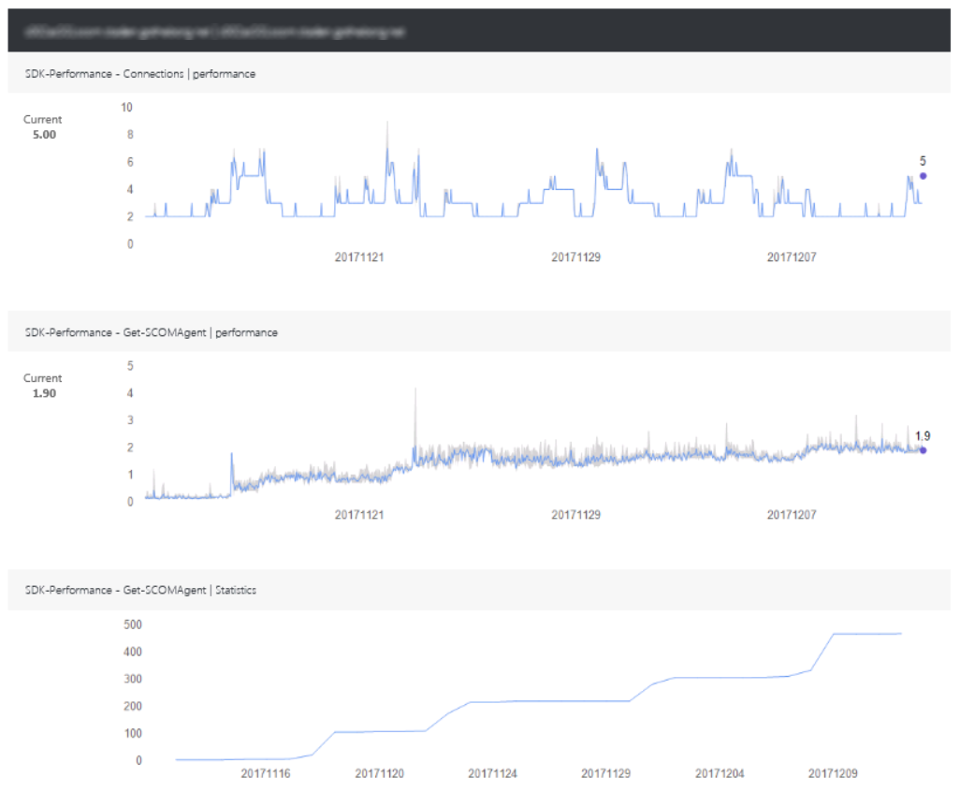Viewport: 960px width, 807px height.
Task: Open the Get-SCOMAgent Statistics panel header
Action: coord(140,590)
